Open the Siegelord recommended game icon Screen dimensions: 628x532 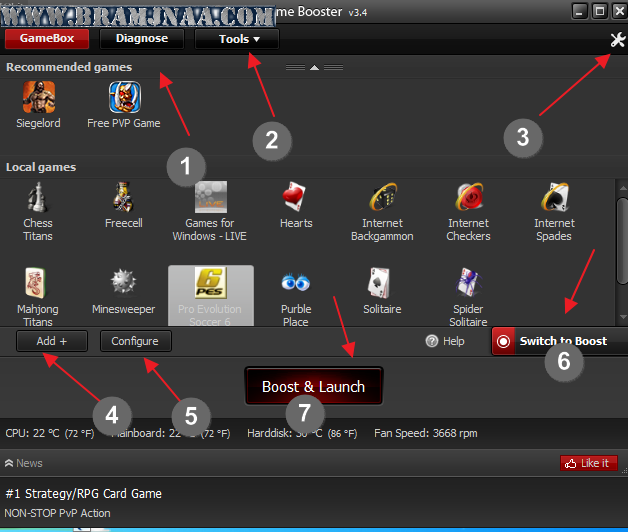(x=38, y=98)
